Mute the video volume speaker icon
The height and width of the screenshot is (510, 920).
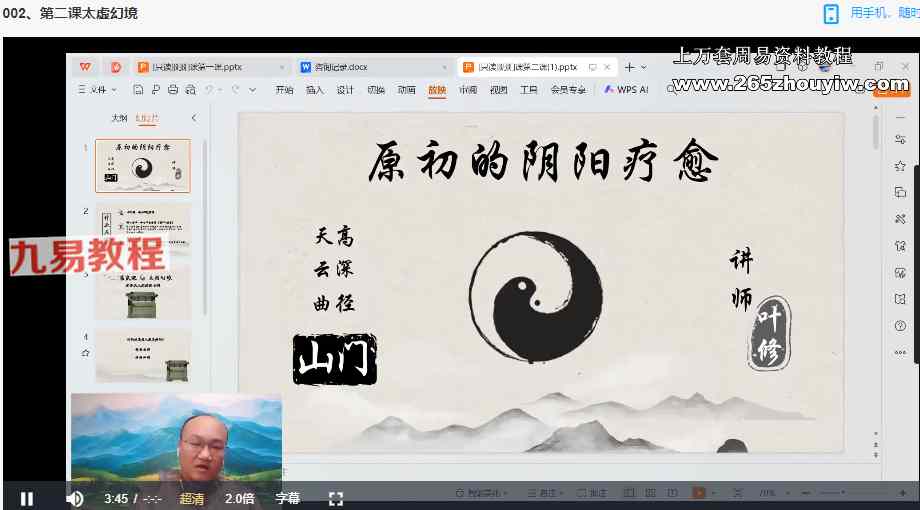74,498
